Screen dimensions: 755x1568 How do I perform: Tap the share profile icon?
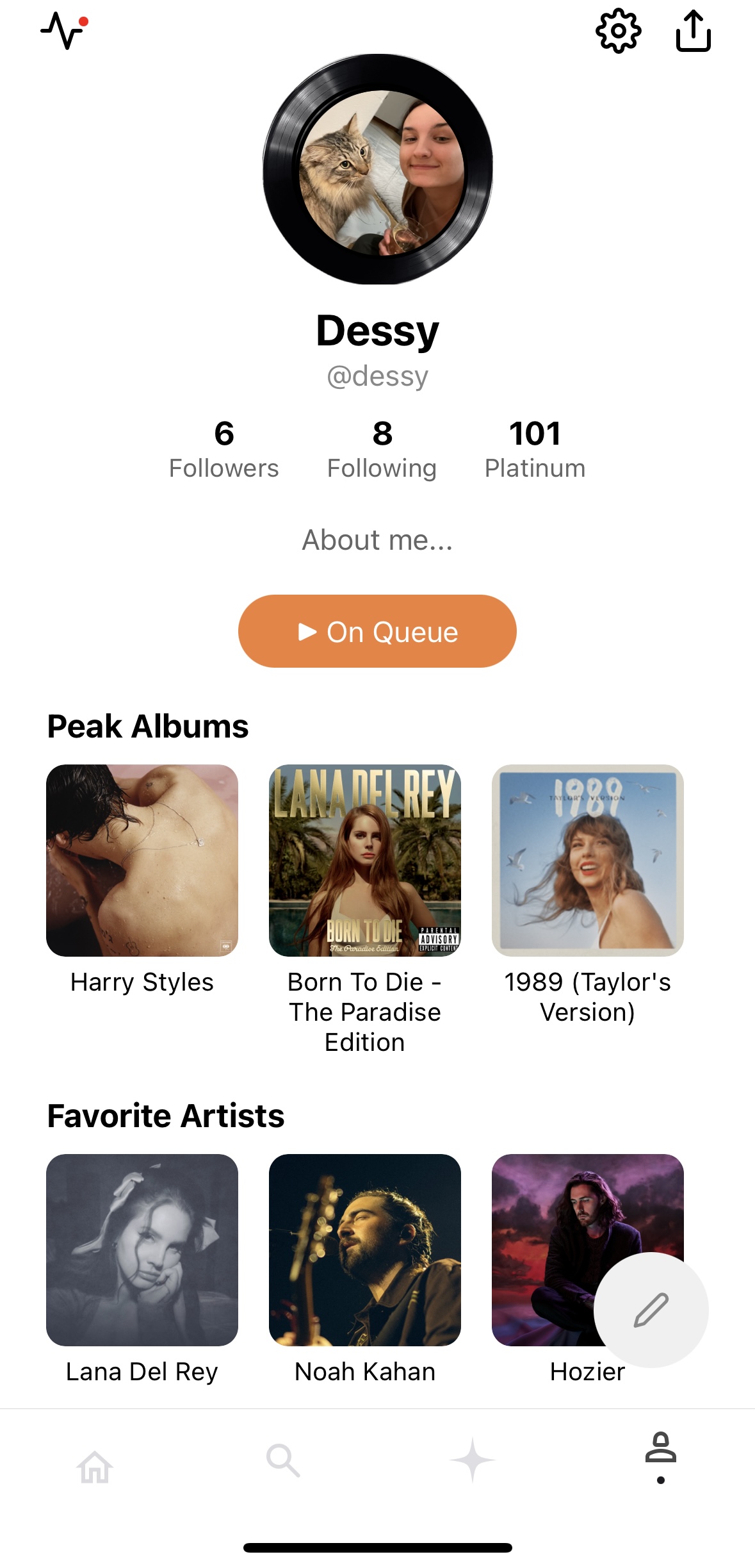[x=694, y=31]
